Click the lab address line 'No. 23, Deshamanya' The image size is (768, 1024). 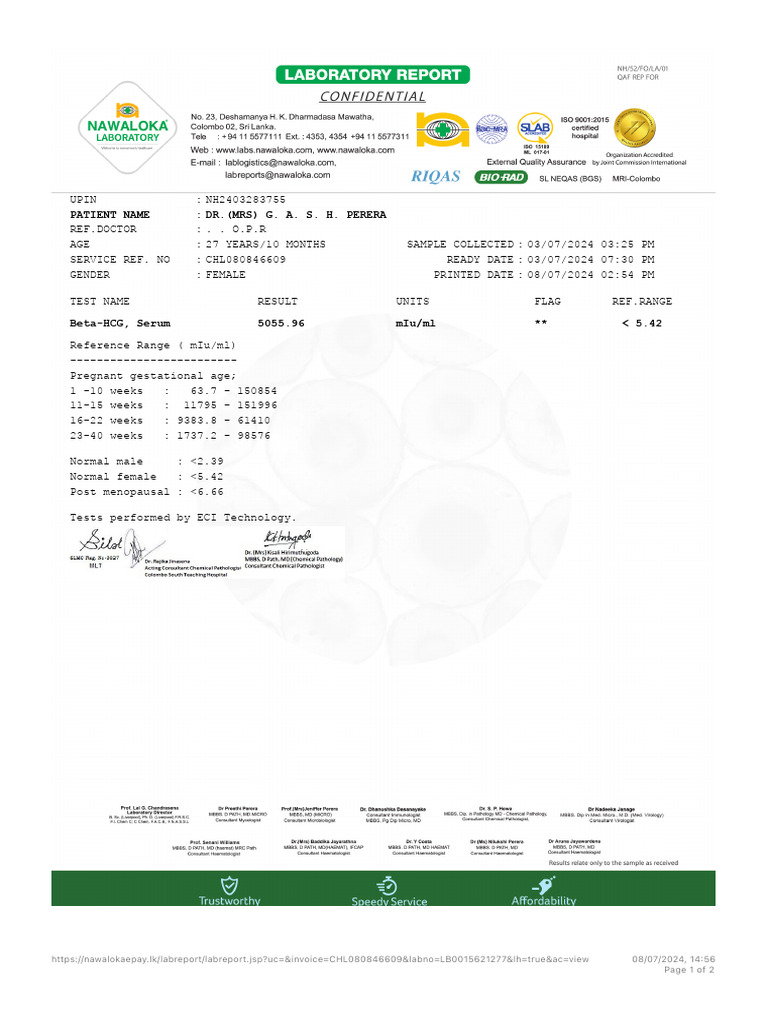click(x=282, y=117)
